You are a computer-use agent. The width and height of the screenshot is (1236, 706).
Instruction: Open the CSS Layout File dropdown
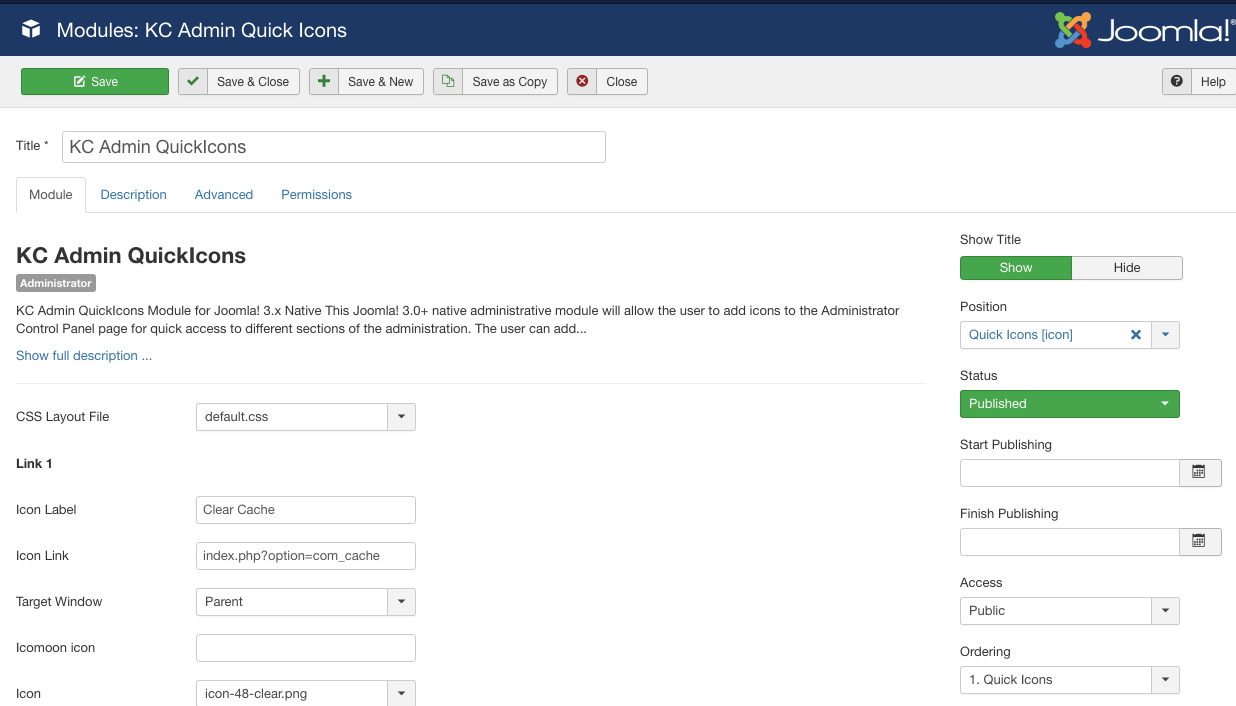306,417
